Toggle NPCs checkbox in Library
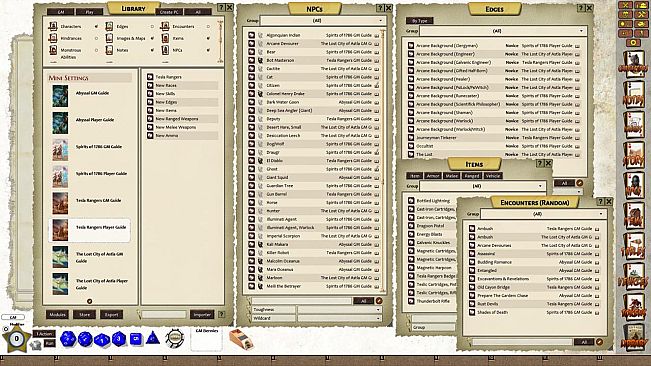This screenshot has height=366, width=651. point(208,50)
